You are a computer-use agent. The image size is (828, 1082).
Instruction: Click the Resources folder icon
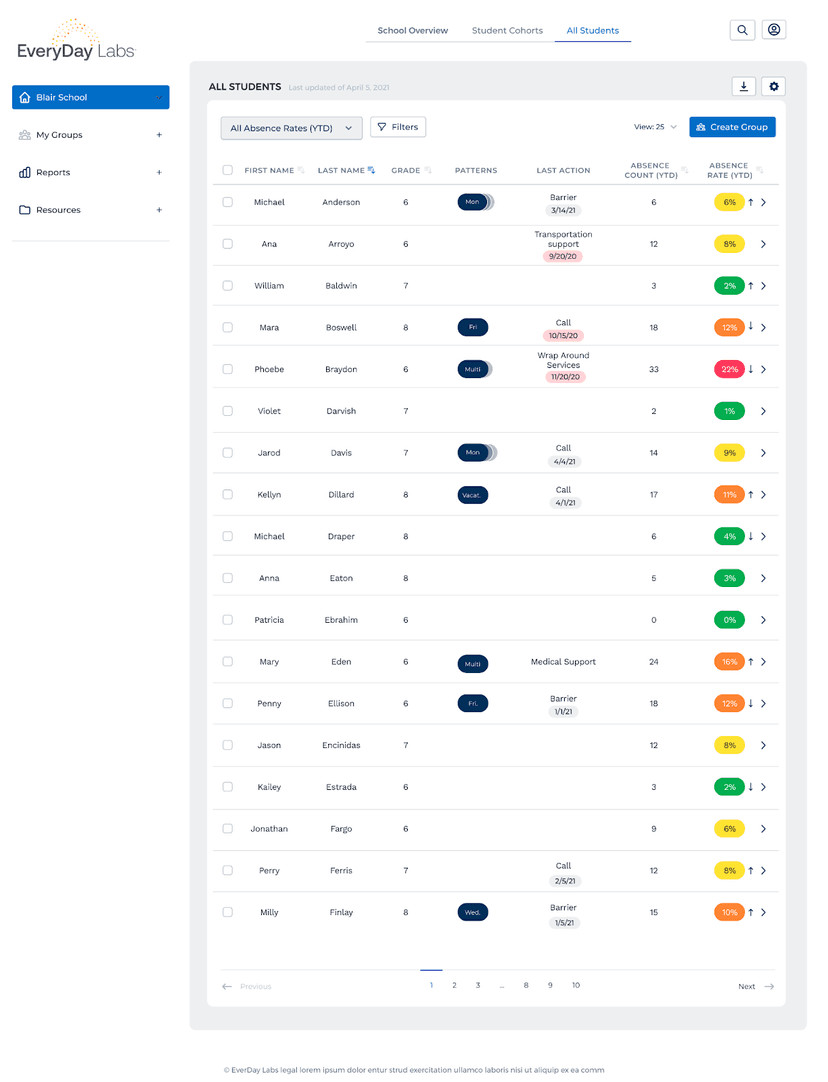pos(25,210)
